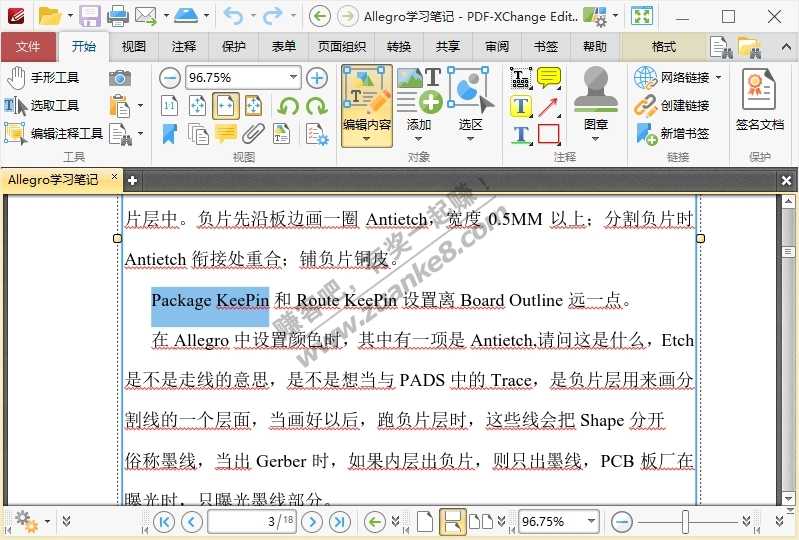
Task: Open a file with the folder icon
Action: (50, 16)
